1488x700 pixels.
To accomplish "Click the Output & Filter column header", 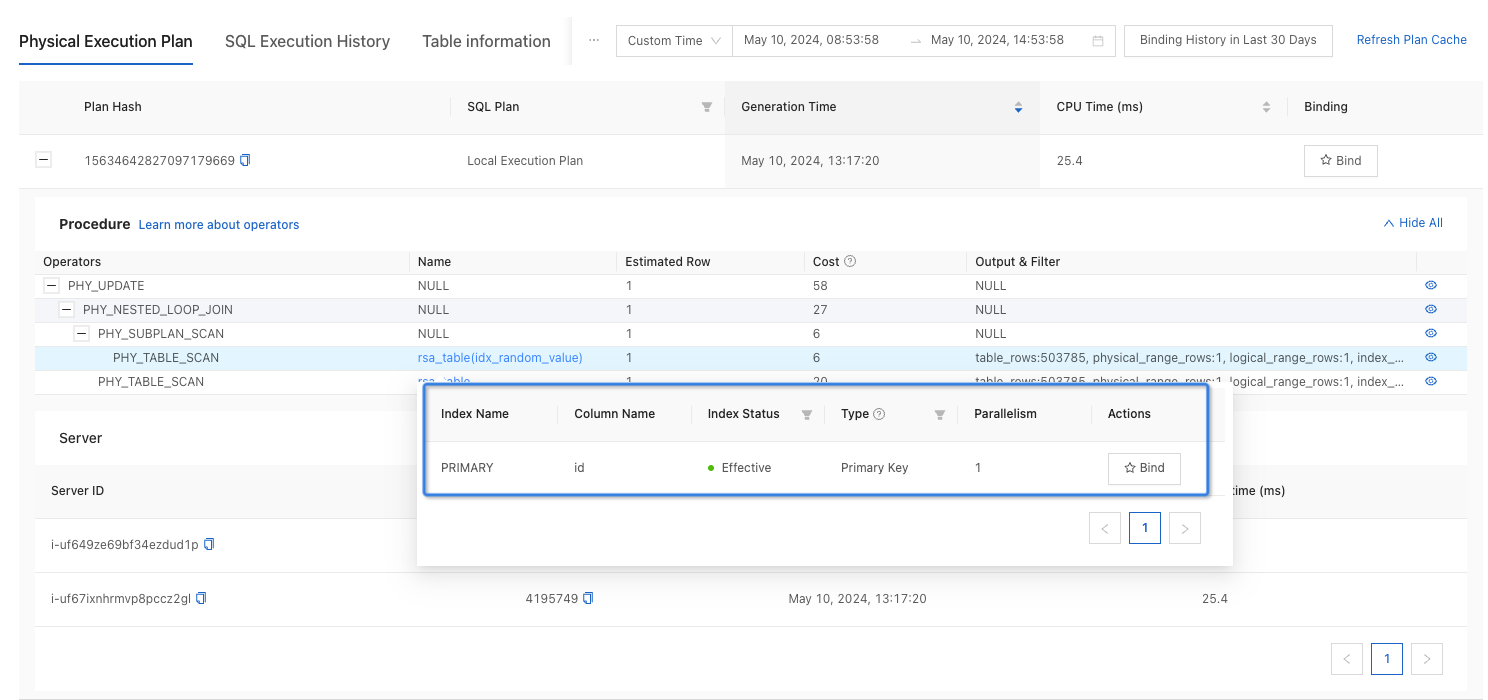I will 1018,262.
